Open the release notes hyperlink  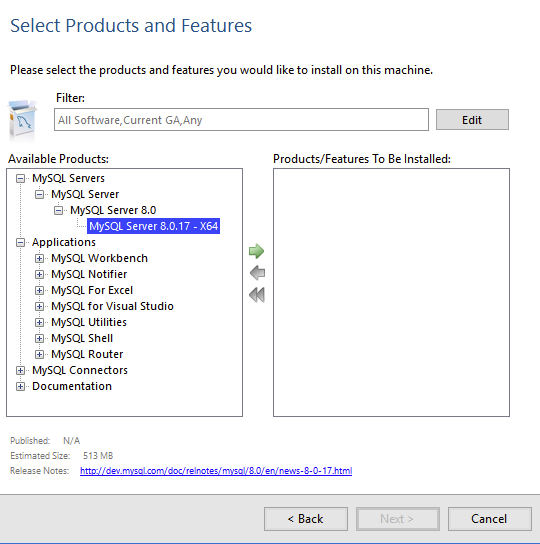click(x=216, y=471)
